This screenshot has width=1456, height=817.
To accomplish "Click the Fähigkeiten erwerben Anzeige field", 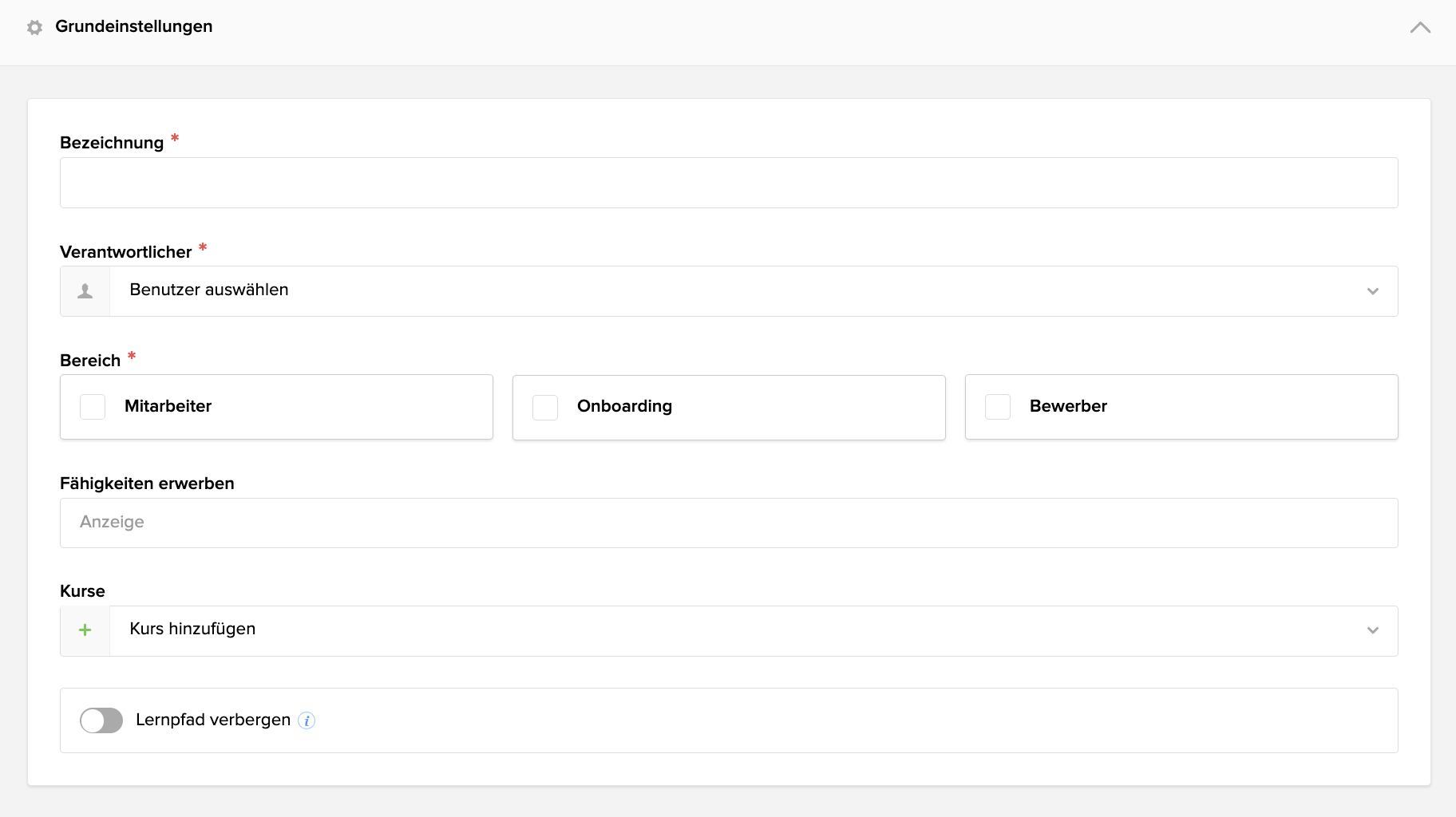I will [x=728, y=523].
